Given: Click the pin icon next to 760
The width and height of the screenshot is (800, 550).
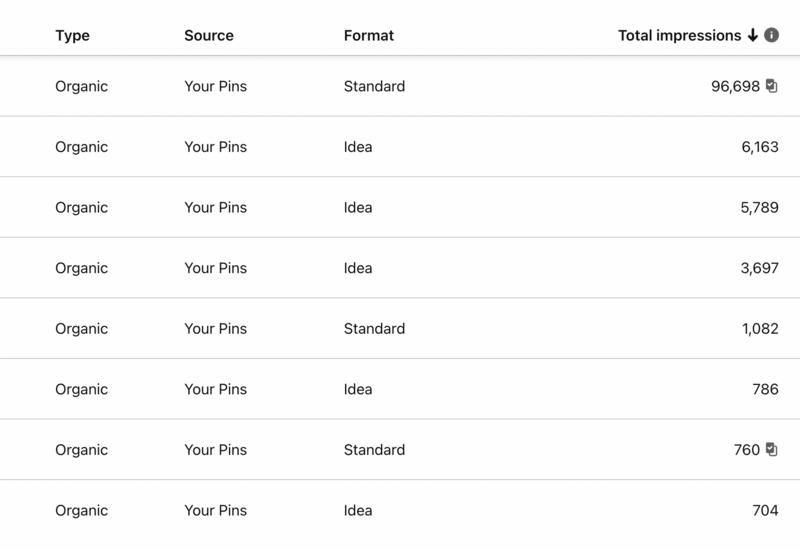Looking at the screenshot, I should (x=771, y=449).
